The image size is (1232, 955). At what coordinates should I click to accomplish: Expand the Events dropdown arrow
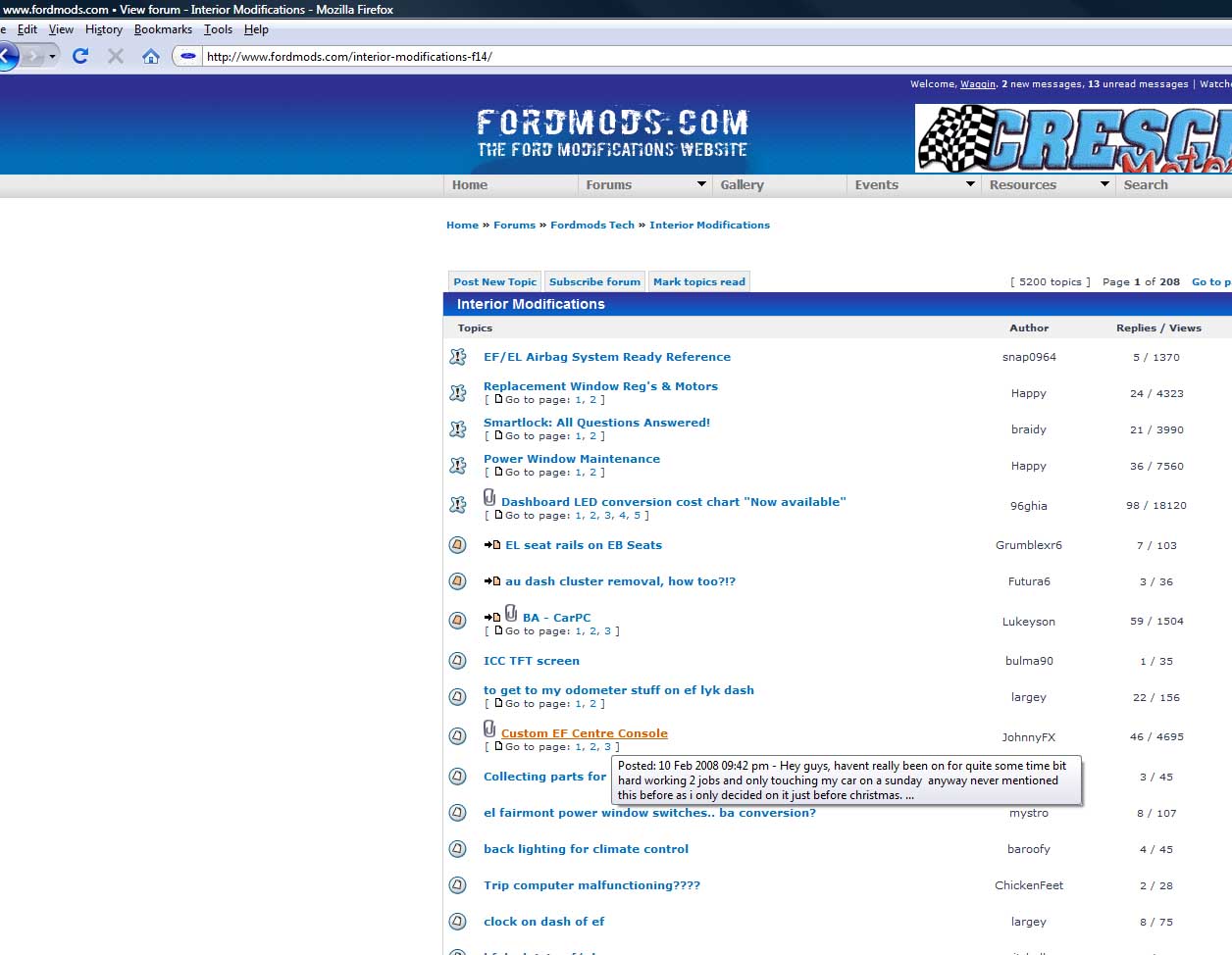pyautogui.click(x=970, y=184)
